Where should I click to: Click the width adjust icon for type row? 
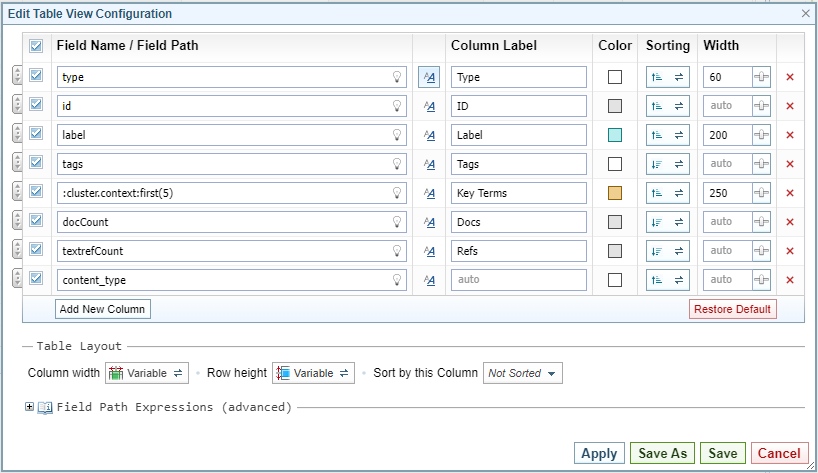point(762,77)
